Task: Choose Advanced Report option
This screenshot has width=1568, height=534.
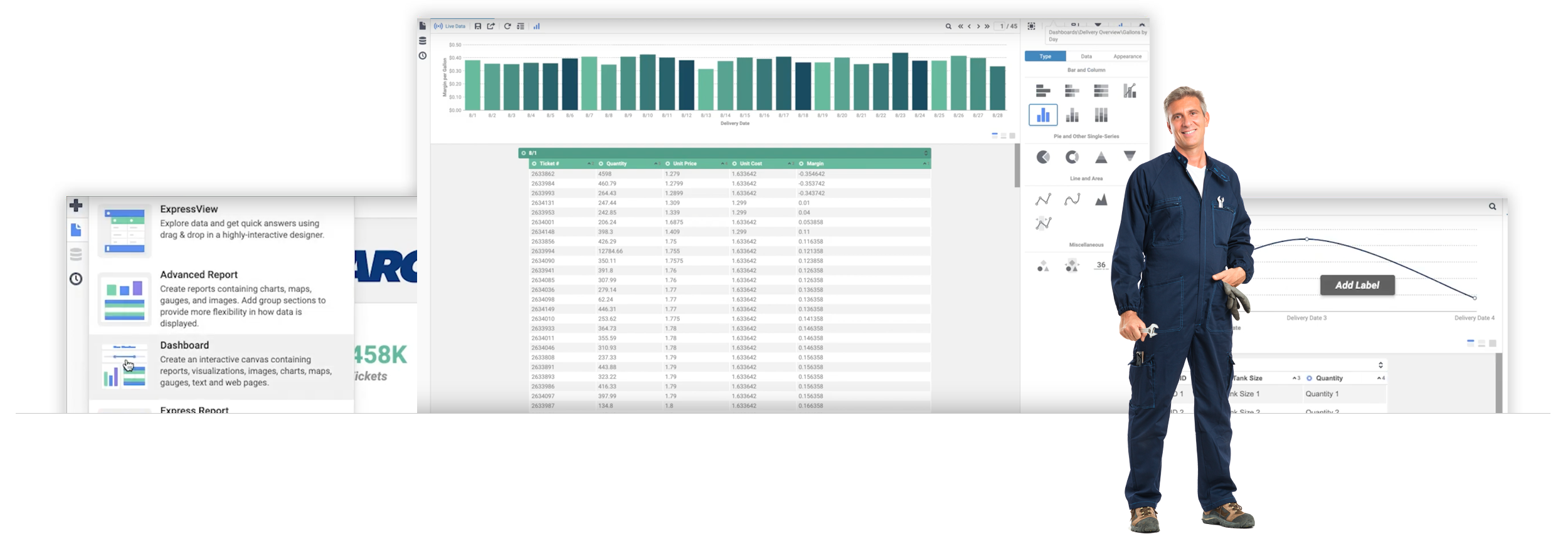Action: (x=222, y=299)
